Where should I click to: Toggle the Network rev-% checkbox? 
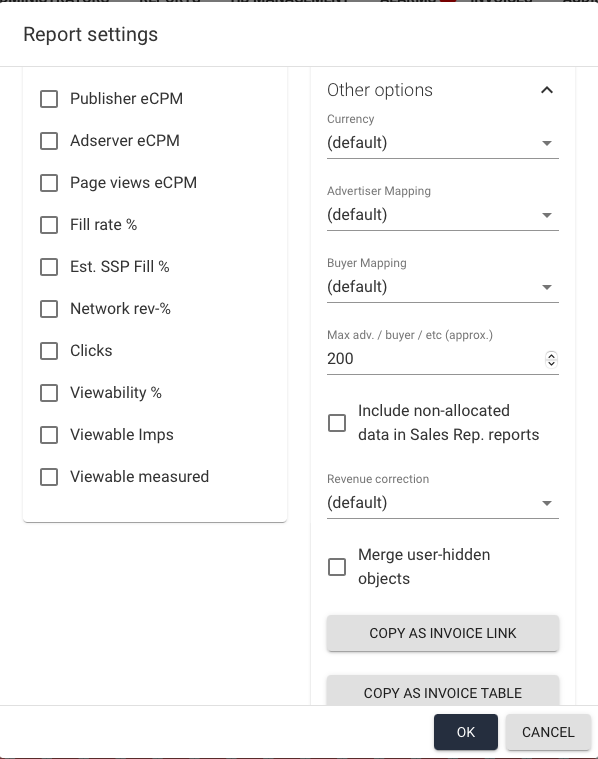[x=49, y=309]
